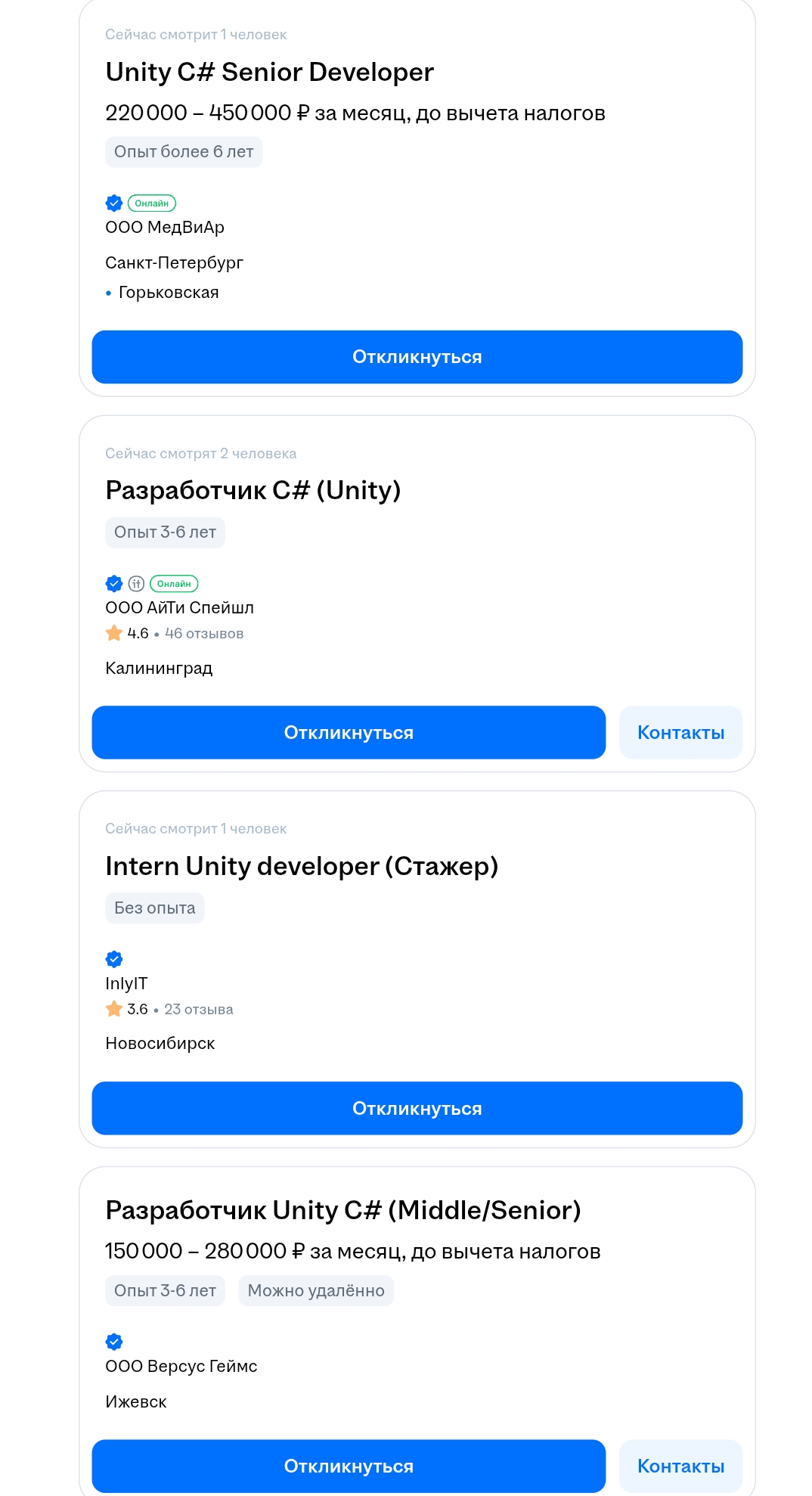Click the star rating icon showing 4.6
The height and width of the screenshot is (1496, 812).
(x=114, y=633)
